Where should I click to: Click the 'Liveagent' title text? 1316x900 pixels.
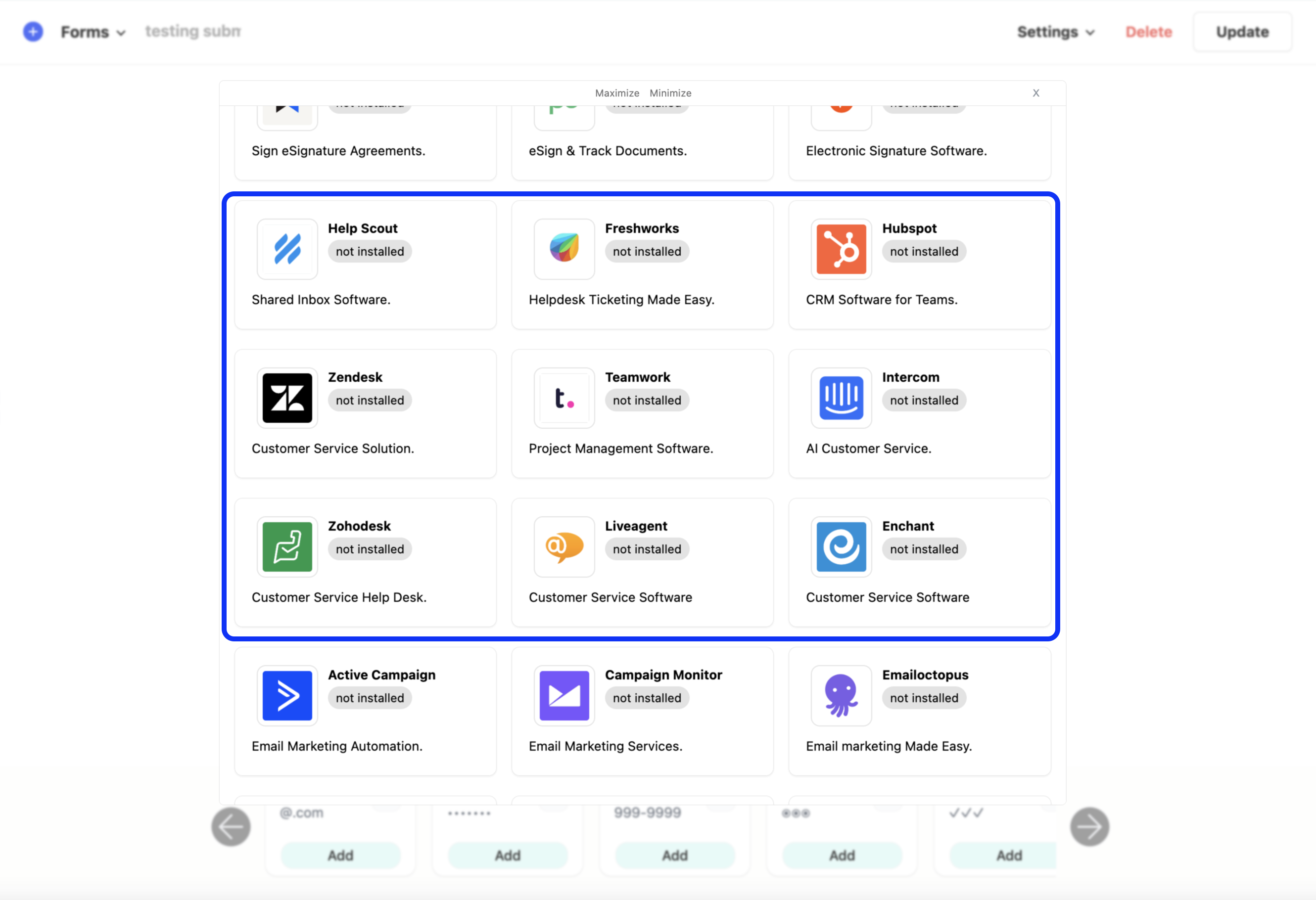tap(636, 526)
